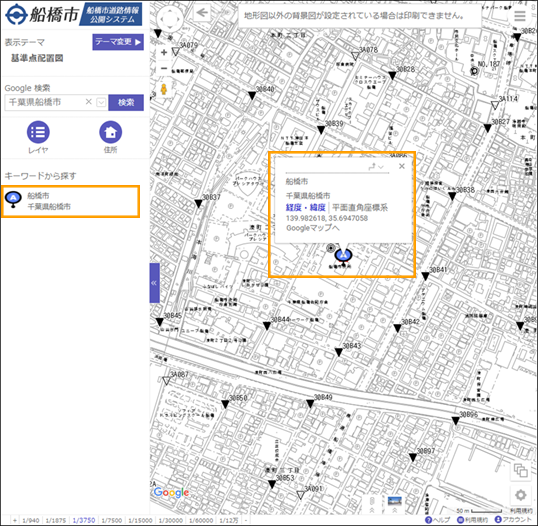Click control point triangle 30B28
538x526 pixels.
point(392,75)
